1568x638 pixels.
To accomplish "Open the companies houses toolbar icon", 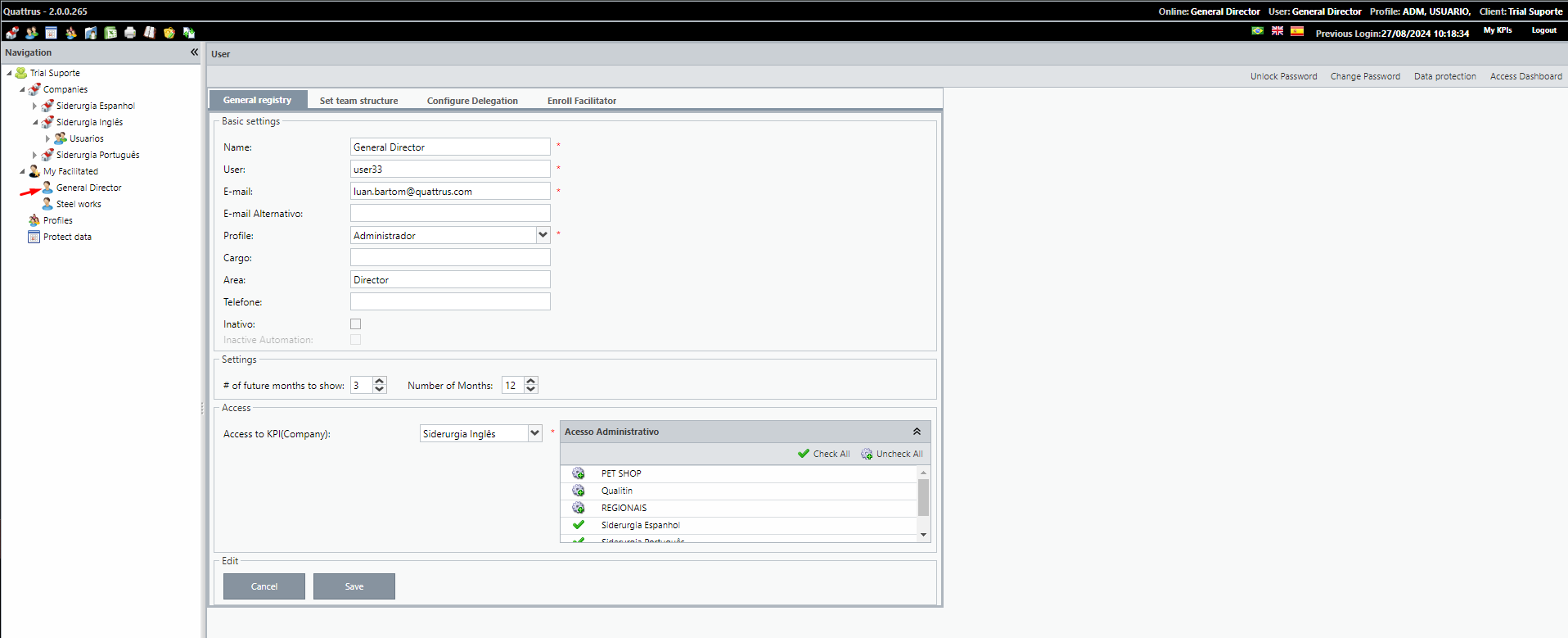I will click(x=12, y=33).
